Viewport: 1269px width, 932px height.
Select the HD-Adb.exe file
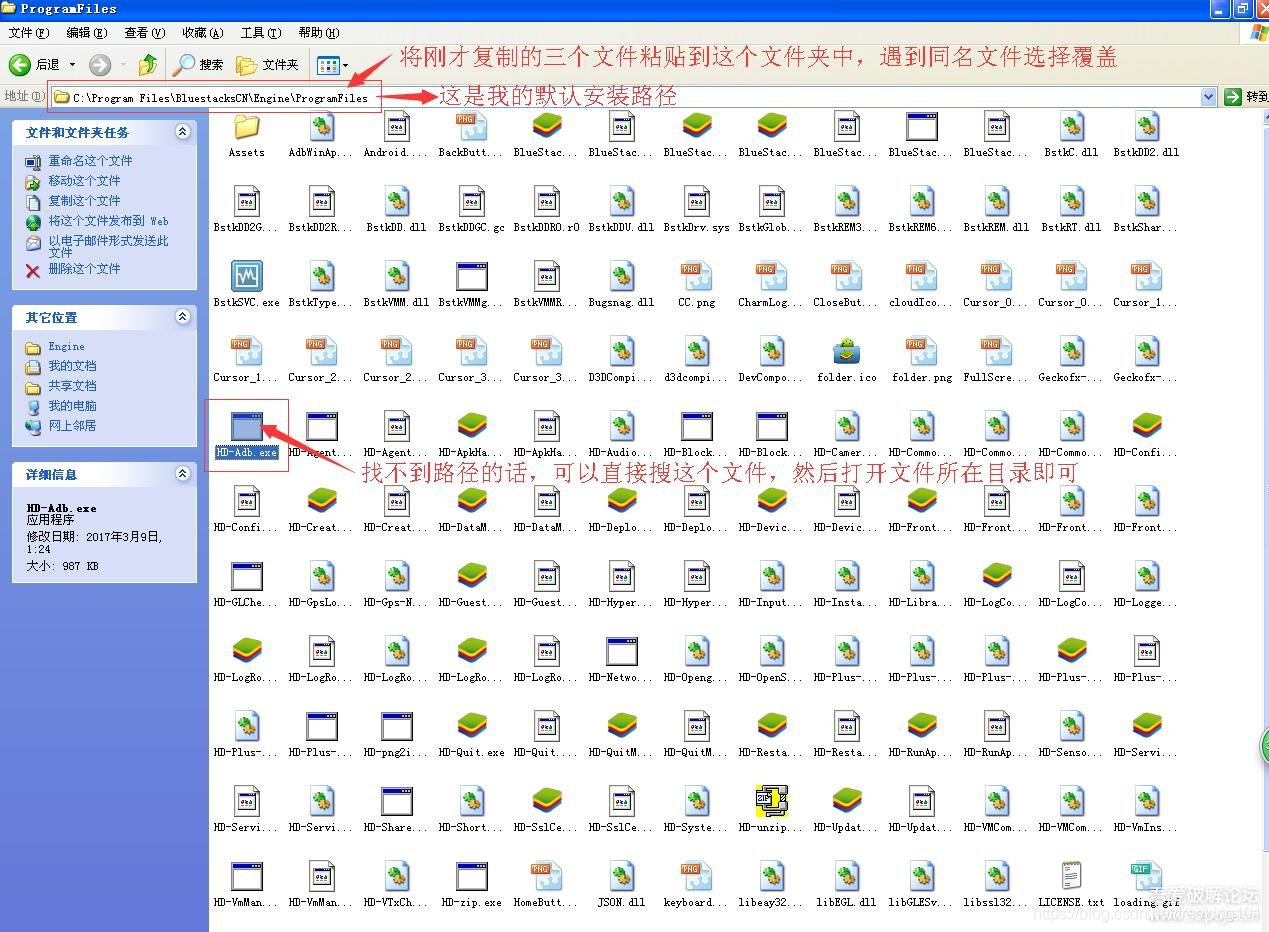click(x=246, y=434)
